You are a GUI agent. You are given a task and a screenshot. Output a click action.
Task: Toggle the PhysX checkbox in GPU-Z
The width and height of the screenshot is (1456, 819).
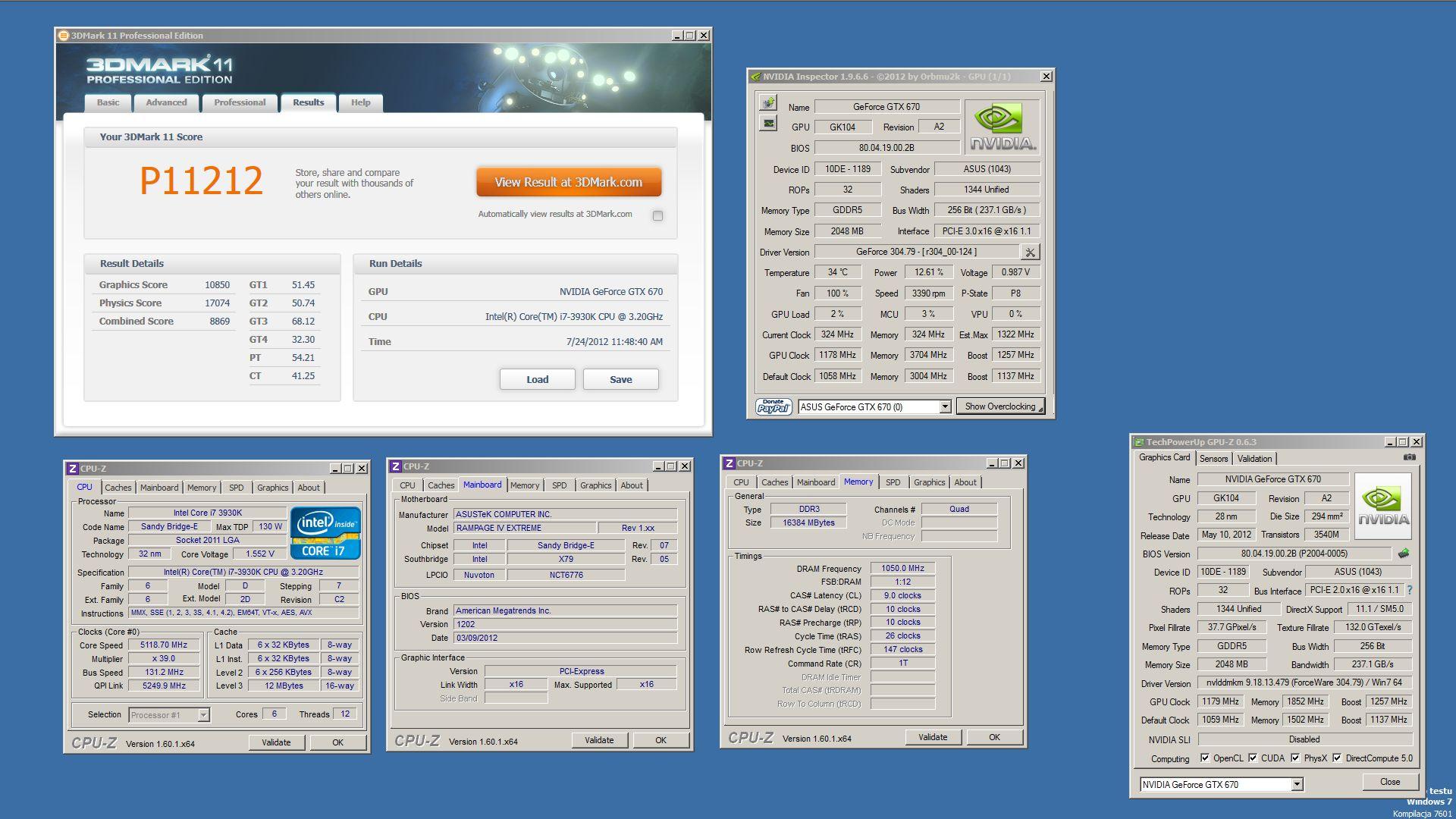(1295, 758)
